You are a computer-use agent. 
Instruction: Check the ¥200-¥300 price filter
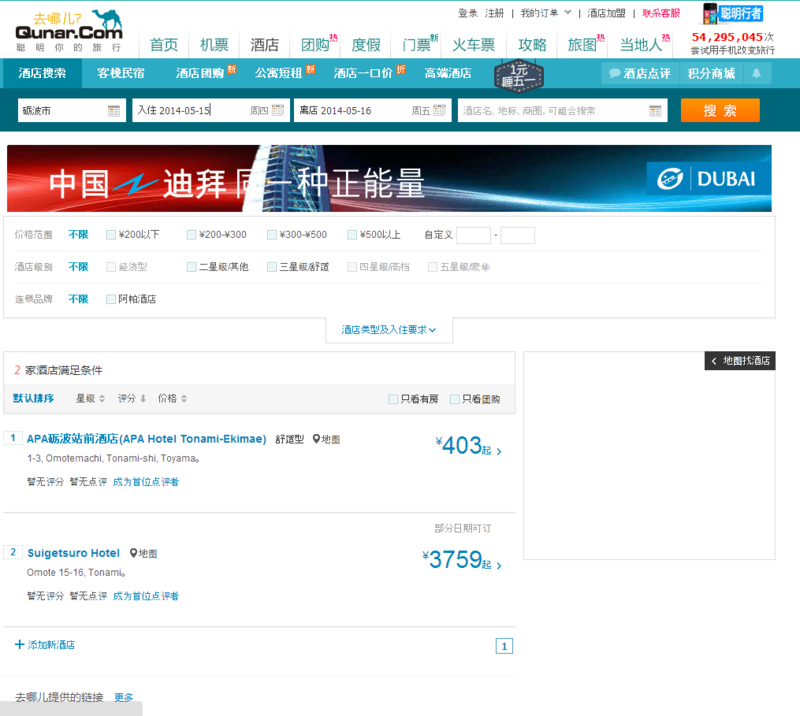191,235
